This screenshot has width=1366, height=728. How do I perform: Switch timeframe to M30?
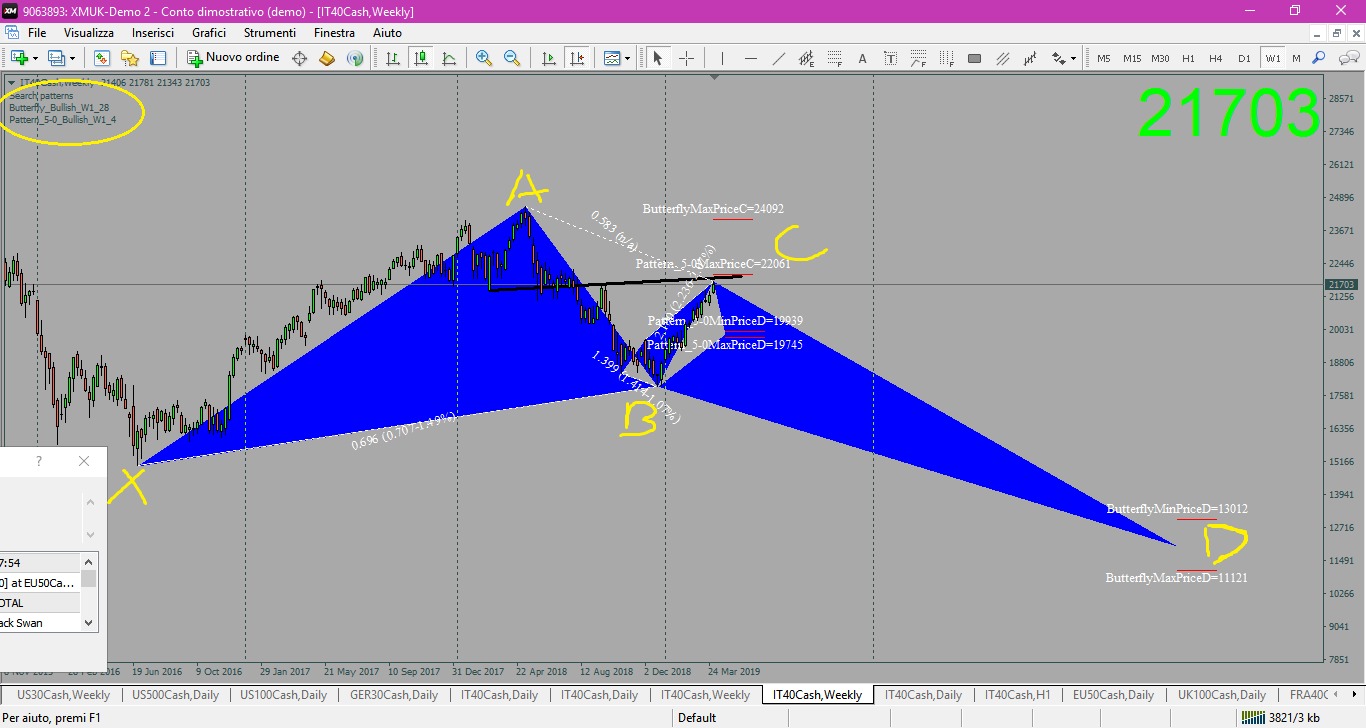pyautogui.click(x=1160, y=58)
